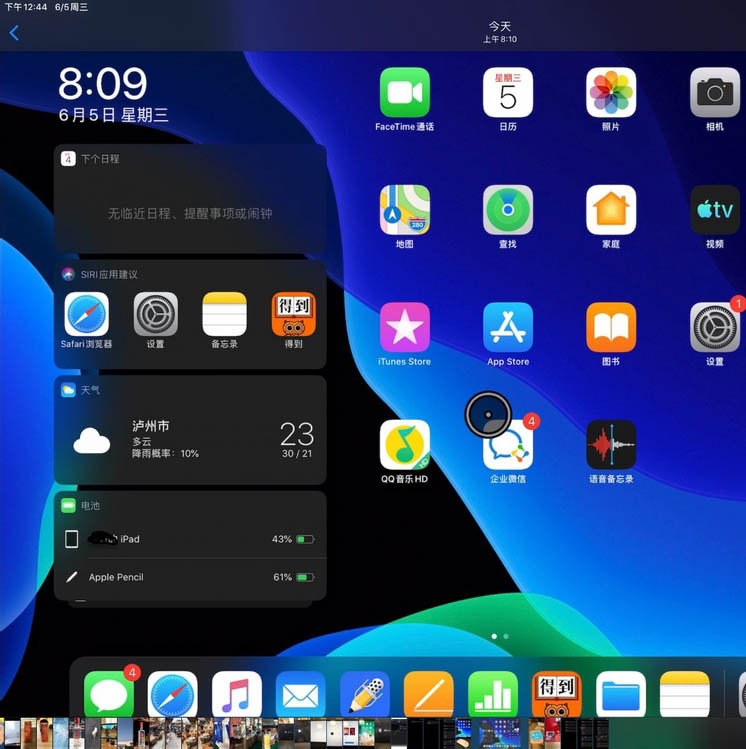Launch the Photos app on home screen

(611, 92)
